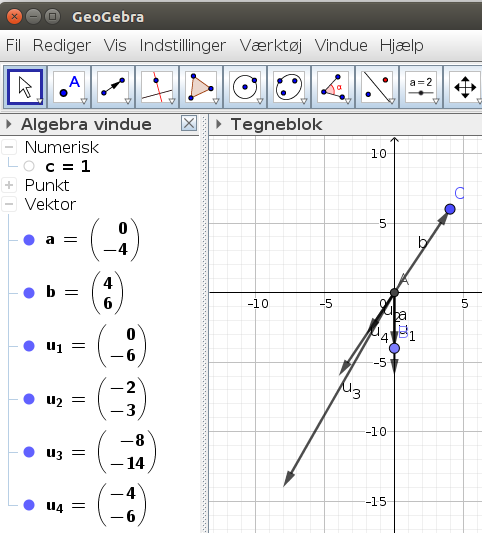The image size is (482, 533).
Task: Select the Reflect about line tool
Action: click(377, 87)
